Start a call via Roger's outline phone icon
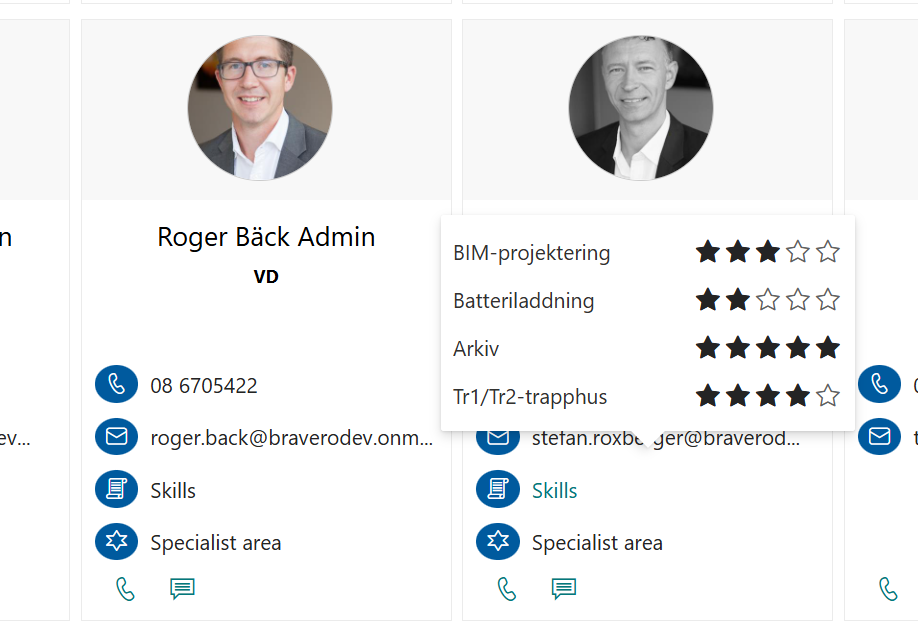 tap(125, 589)
